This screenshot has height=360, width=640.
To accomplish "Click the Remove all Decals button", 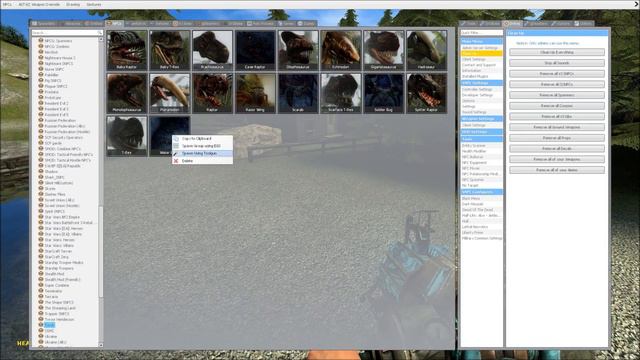I will point(557,149).
